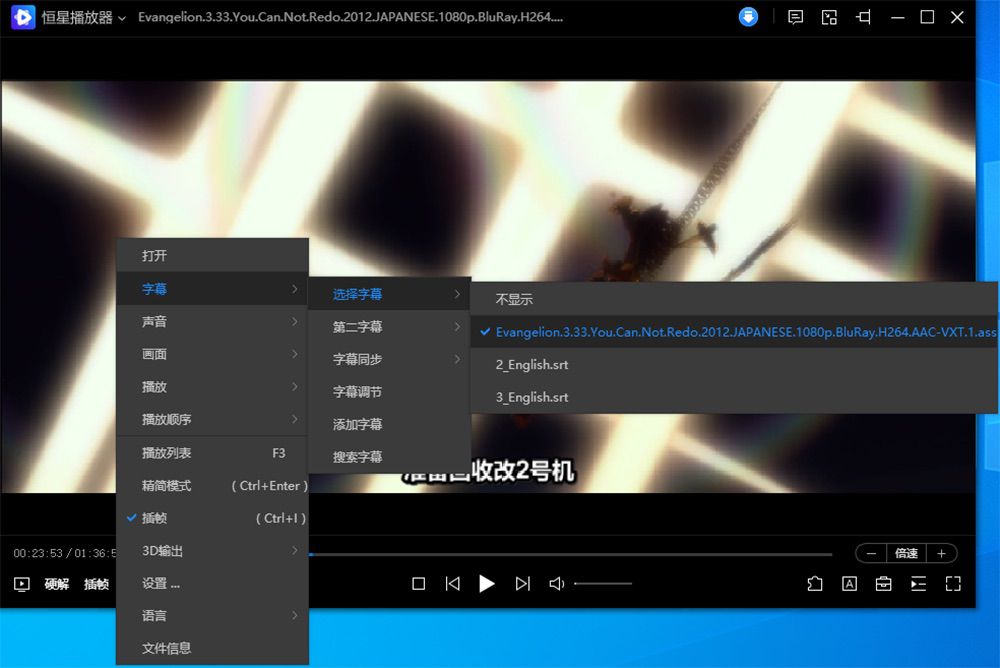The image size is (1000, 668).
Task: Open the feedback message icon
Action: pos(795,17)
